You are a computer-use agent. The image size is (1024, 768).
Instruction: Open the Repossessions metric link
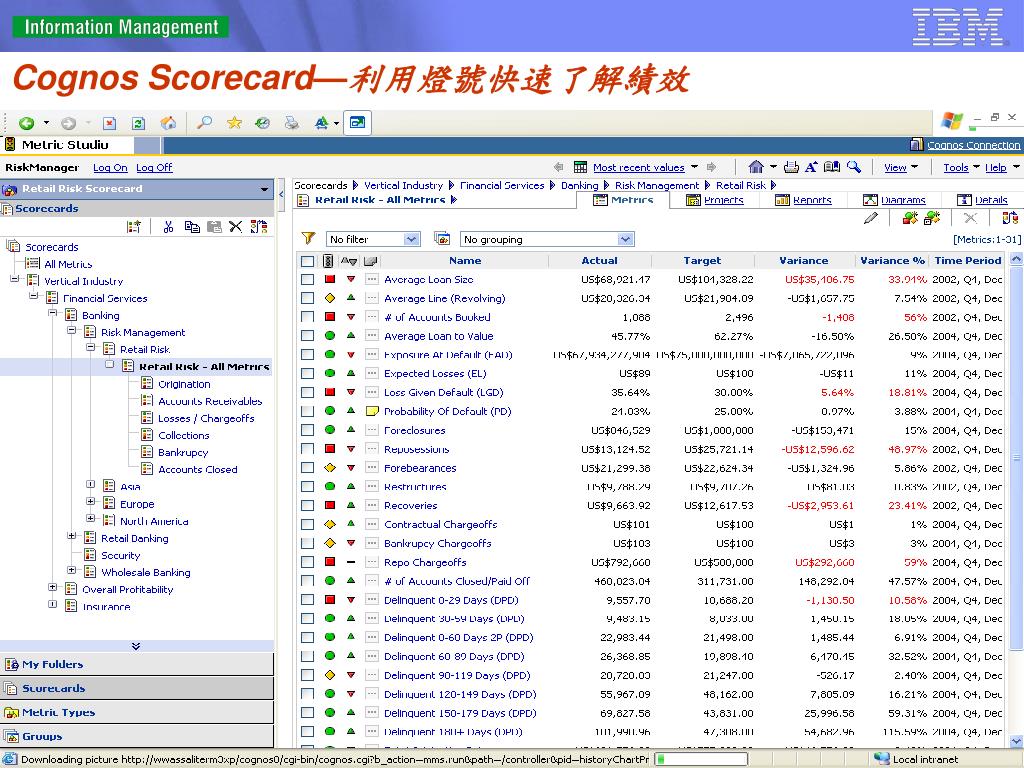(x=417, y=449)
